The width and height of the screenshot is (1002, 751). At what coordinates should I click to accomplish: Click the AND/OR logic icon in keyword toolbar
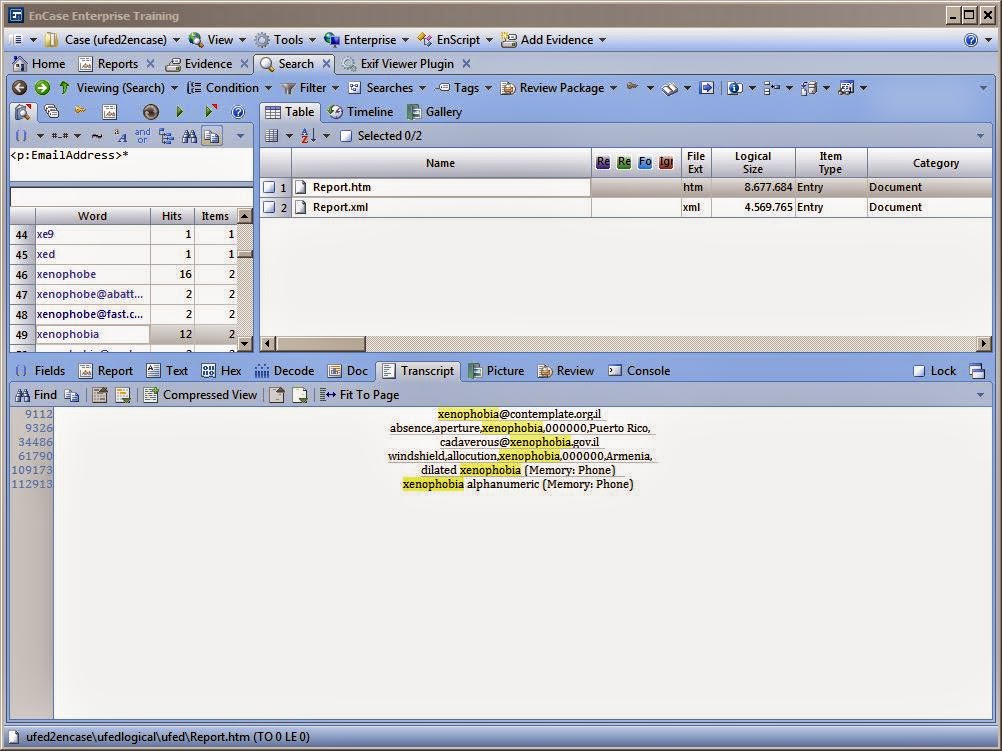pos(142,136)
